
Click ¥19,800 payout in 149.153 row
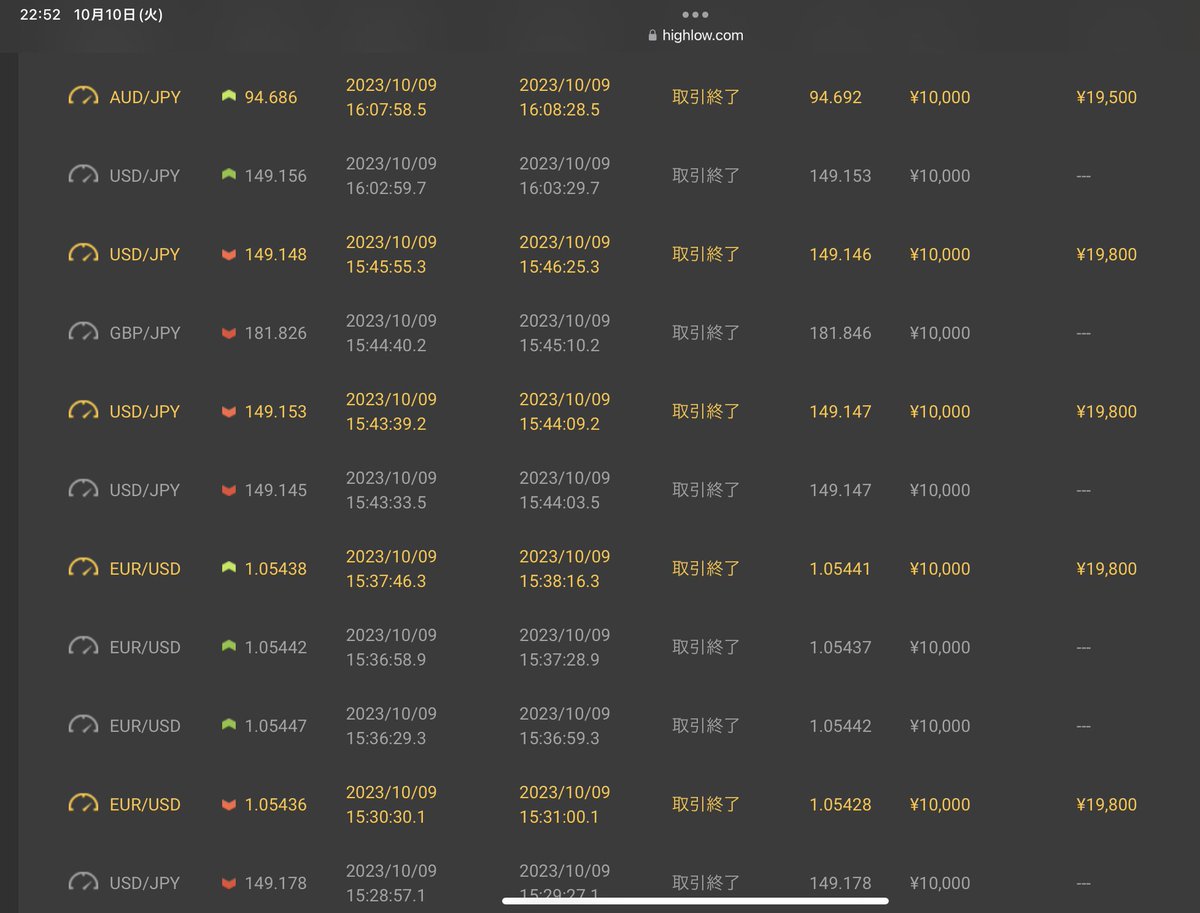click(1106, 411)
